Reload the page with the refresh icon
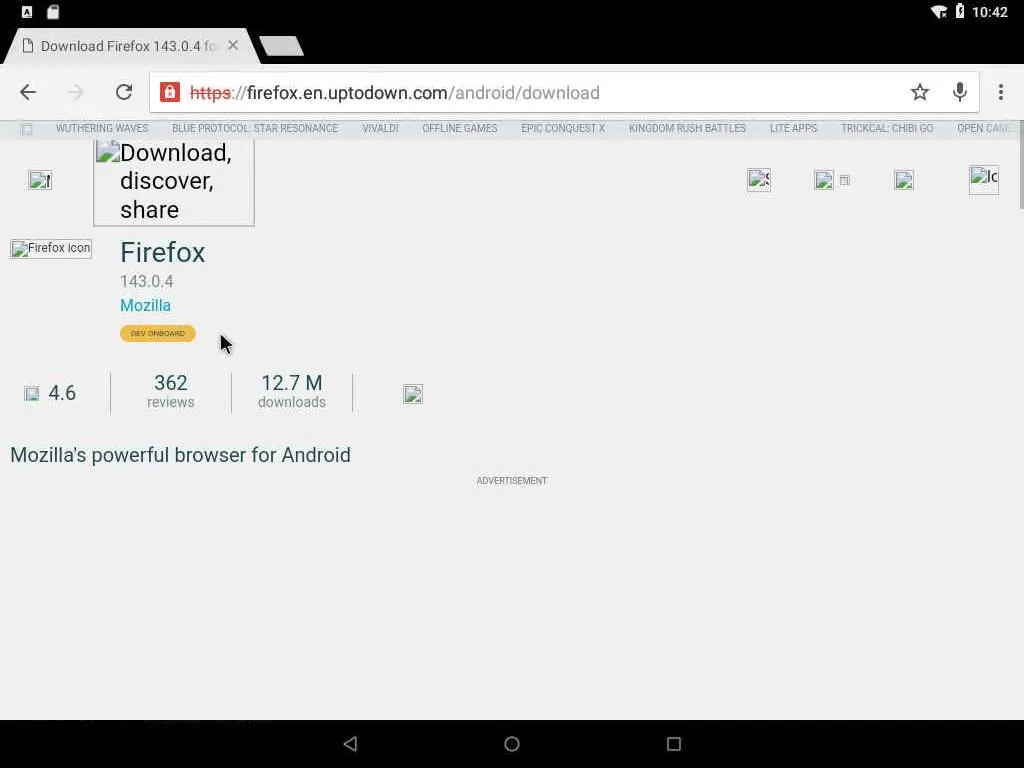This screenshot has width=1024, height=768. [124, 92]
